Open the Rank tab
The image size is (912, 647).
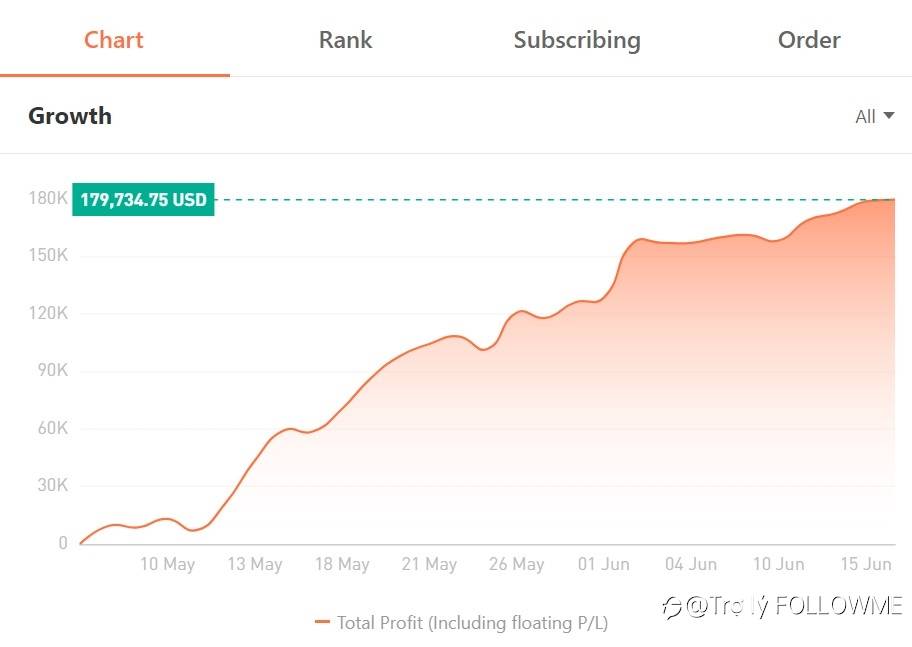345,40
